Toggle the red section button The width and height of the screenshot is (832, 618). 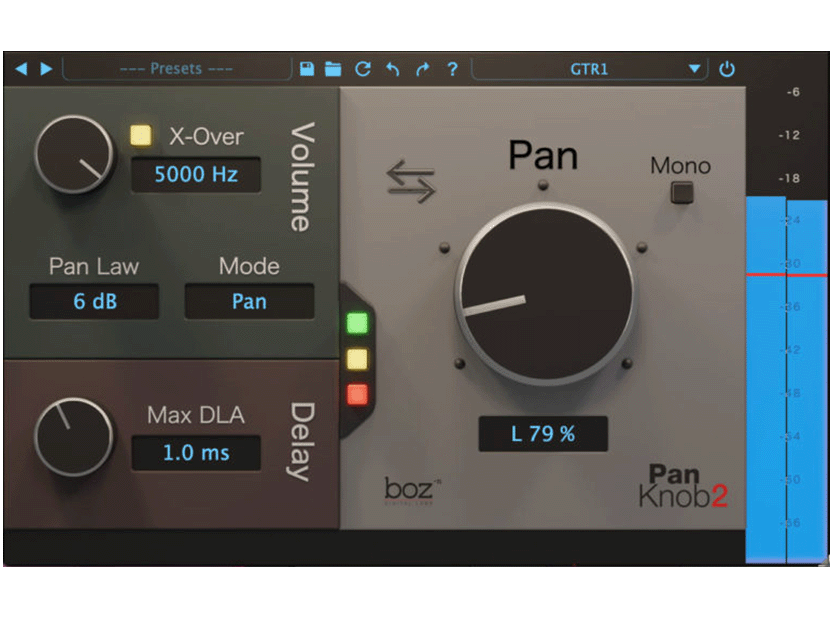tap(357, 395)
